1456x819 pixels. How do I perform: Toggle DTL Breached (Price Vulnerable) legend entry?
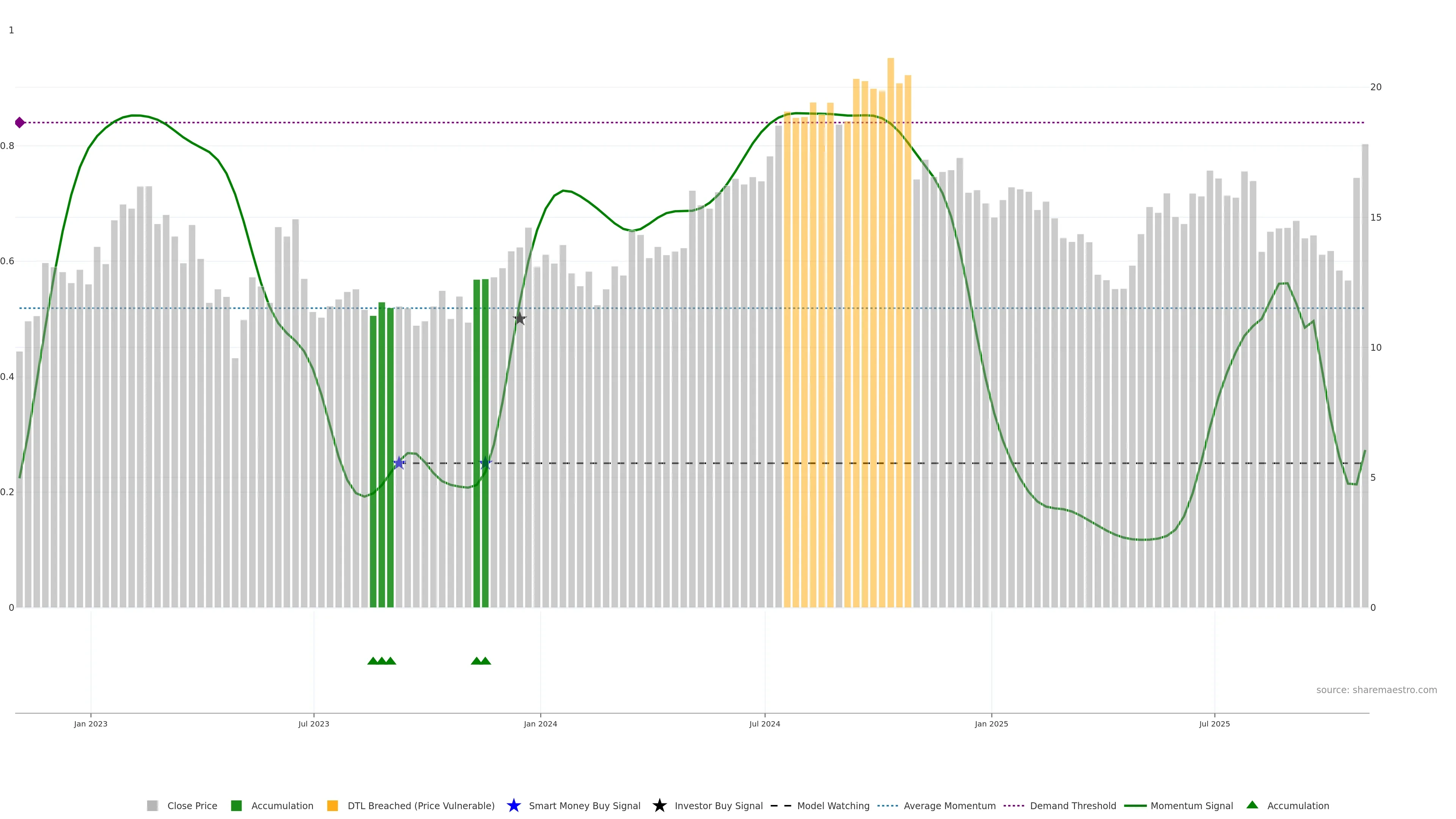420,805
